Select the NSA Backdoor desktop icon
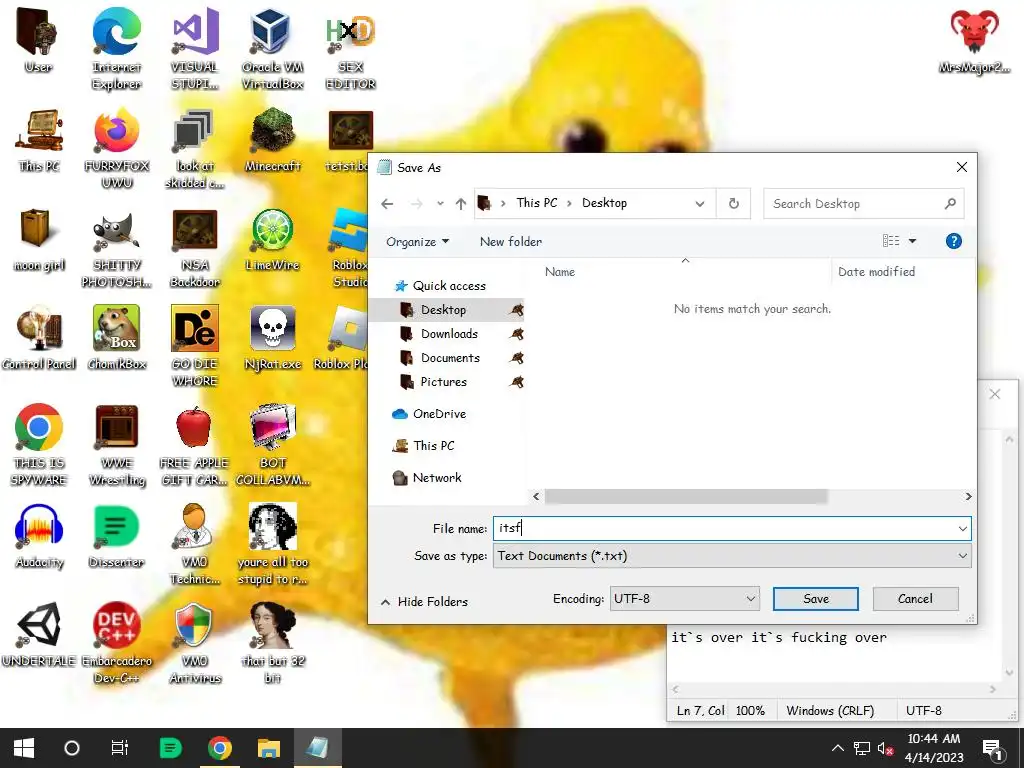Viewport: 1024px width, 768px height. click(x=195, y=248)
